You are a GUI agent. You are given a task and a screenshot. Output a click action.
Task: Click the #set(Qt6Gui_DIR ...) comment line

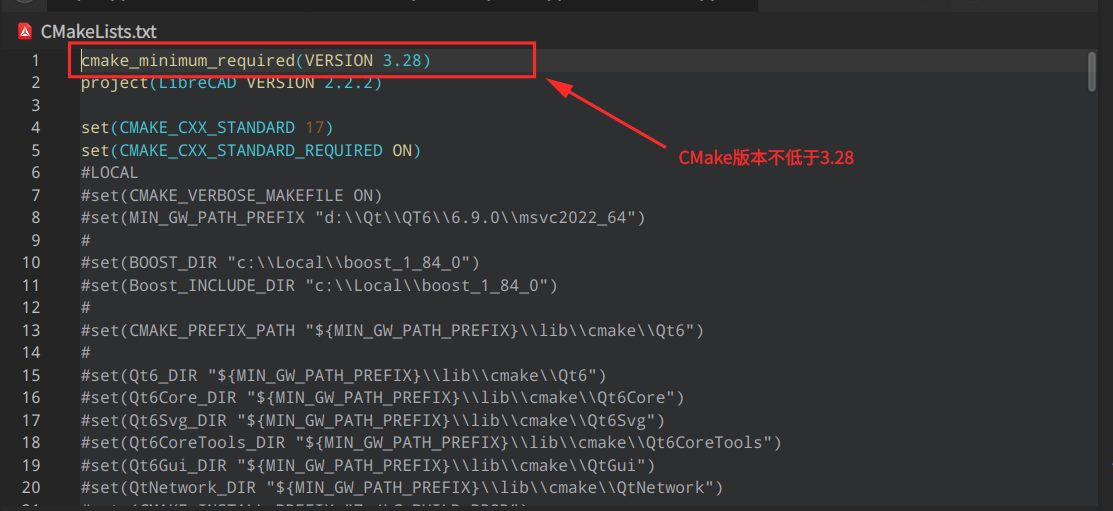tap(368, 465)
